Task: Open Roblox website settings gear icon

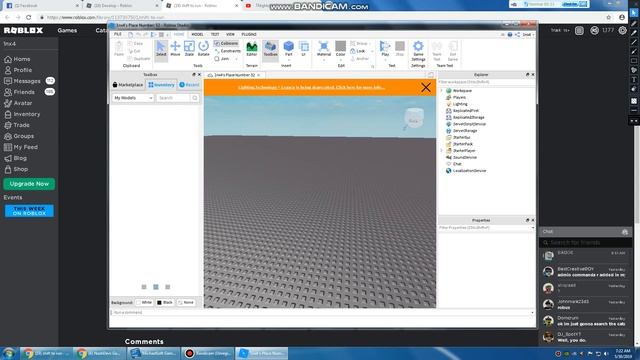Action: [x=622, y=30]
